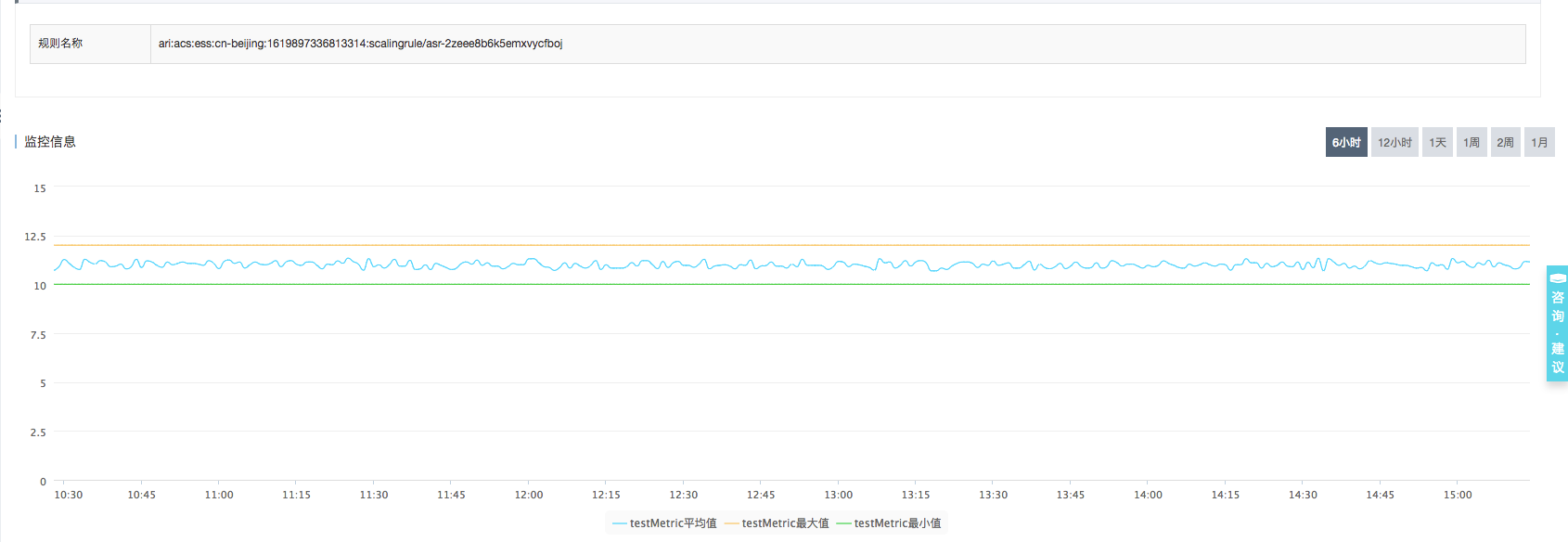Image resolution: width=1568 pixels, height=542 pixels.
Task: Select the 6小时 time range tab
Action: pyautogui.click(x=1346, y=142)
